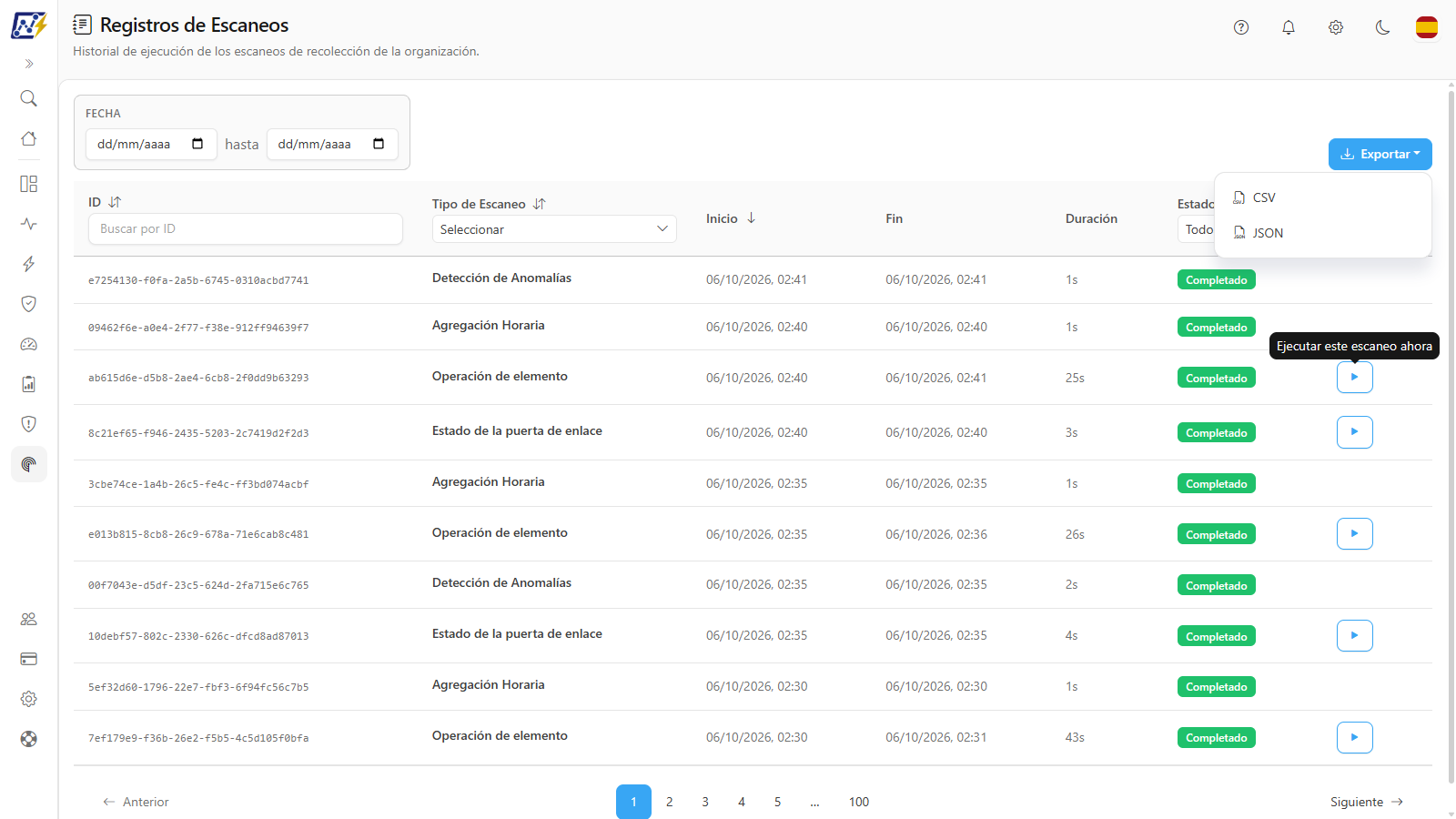Click the app logo in the sidebar
The width and height of the screenshot is (1456, 819).
pyautogui.click(x=28, y=25)
